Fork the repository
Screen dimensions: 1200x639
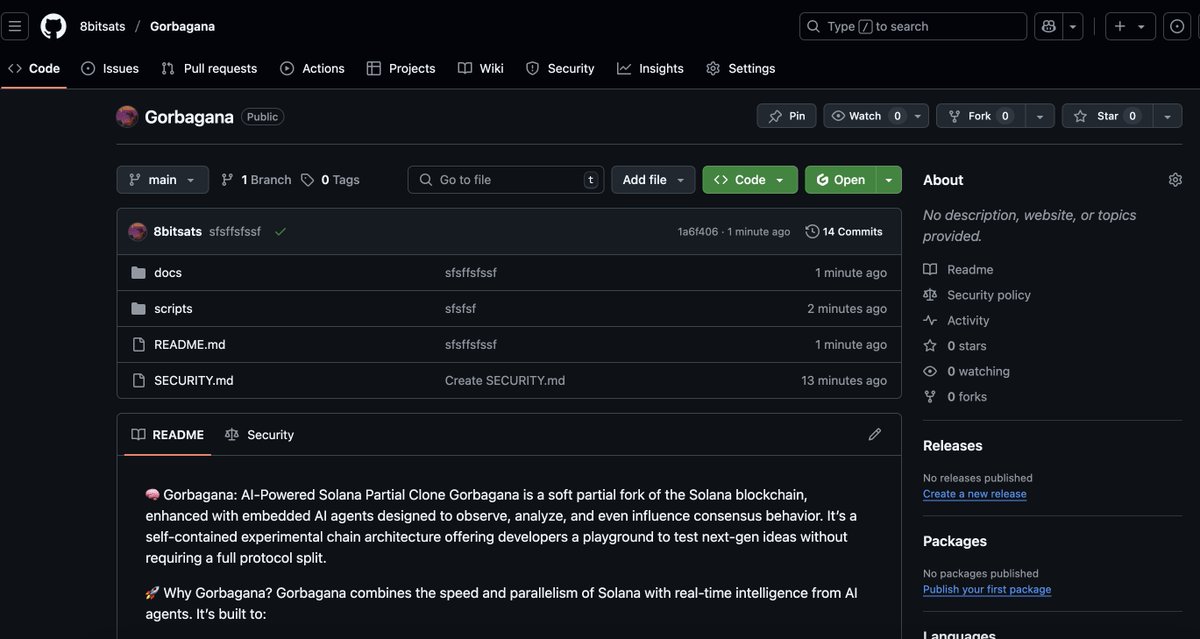click(x=979, y=116)
